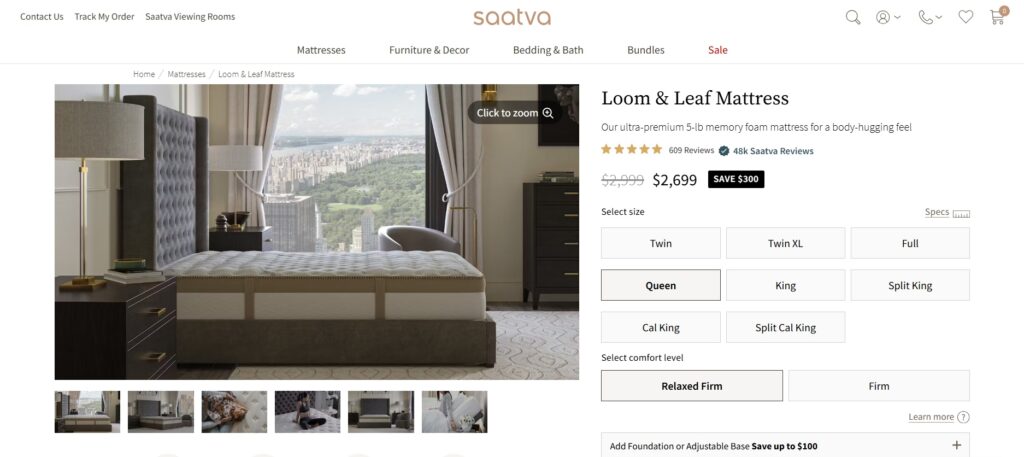This screenshot has height=457, width=1024.
Task: Open the phone contact icon
Action: (x=925, y=17)
